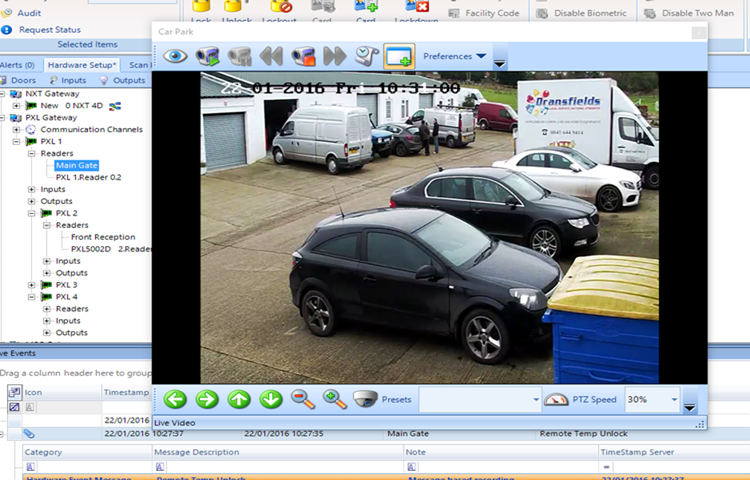Click the fast-forward double-arrow video icon
750x480 pixels.
pos(335,56)
